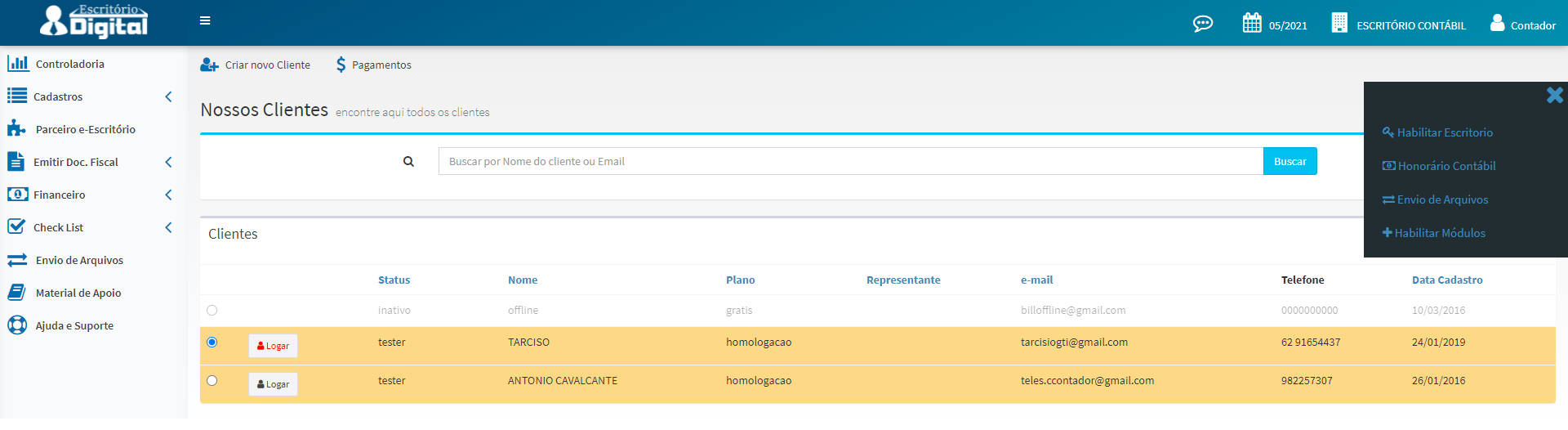Viewport: 1568px width, 430px height.
Task: Open Material de Apoio menu item
Action: click(x=78, y=293)
